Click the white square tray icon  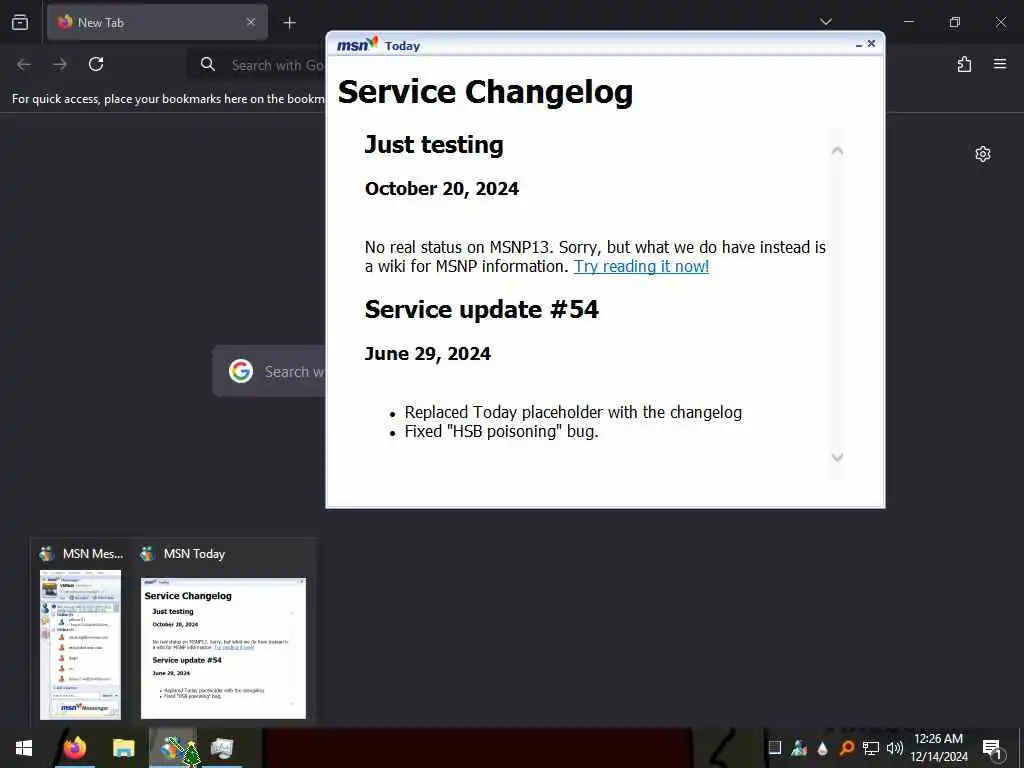pyautogui.click(x=775, y=747)
